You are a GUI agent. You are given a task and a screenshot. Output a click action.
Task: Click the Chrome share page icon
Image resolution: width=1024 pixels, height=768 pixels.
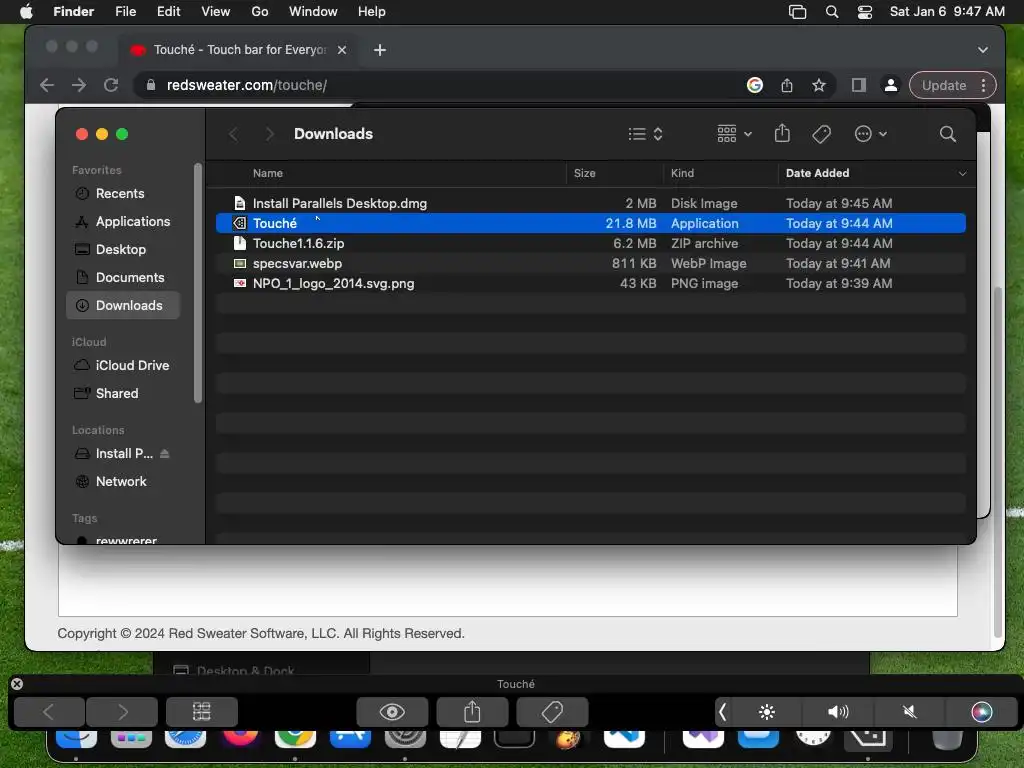[x=787, y=85]
